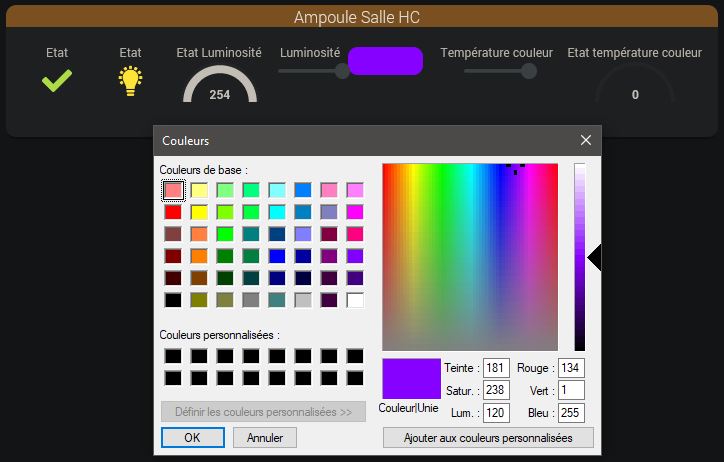The width and height of the screenshot is (724, 462).
Task: Click the Etat Luminosité gauge showing 254
Action: tap(220, 84)
